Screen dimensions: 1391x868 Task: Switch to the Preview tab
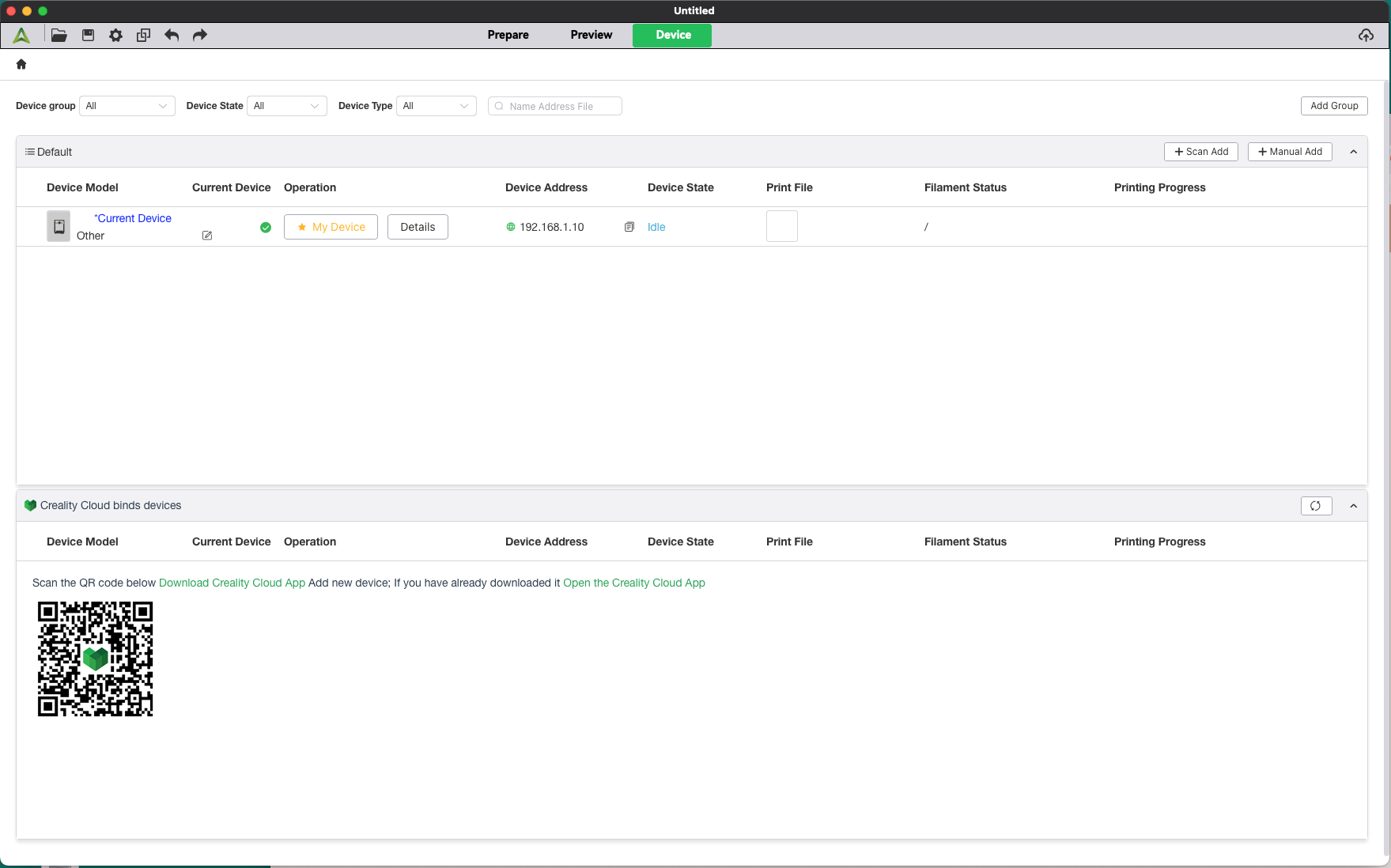(x=592, y=35)
